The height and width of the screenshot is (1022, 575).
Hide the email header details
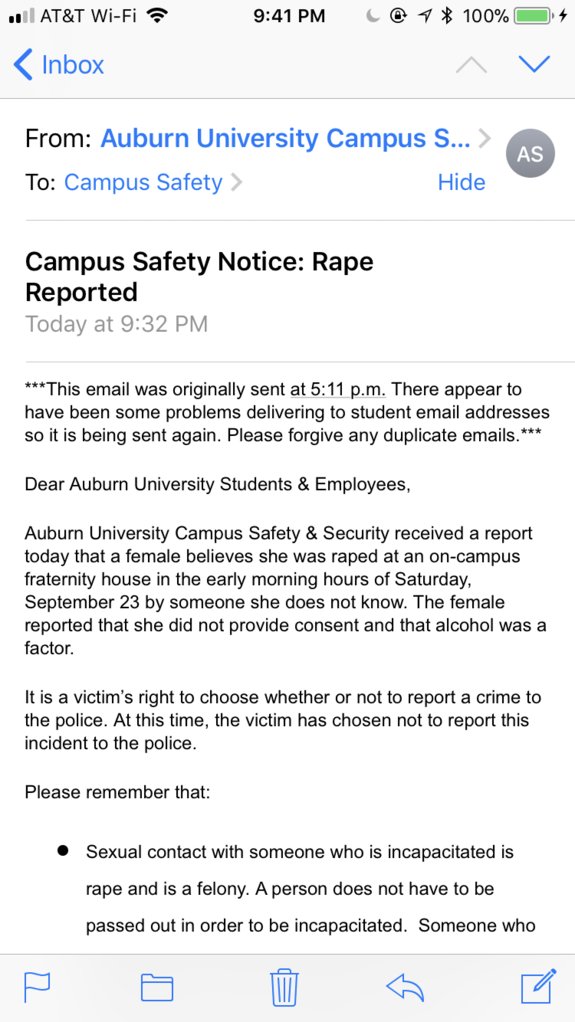(x=462, y=182)
